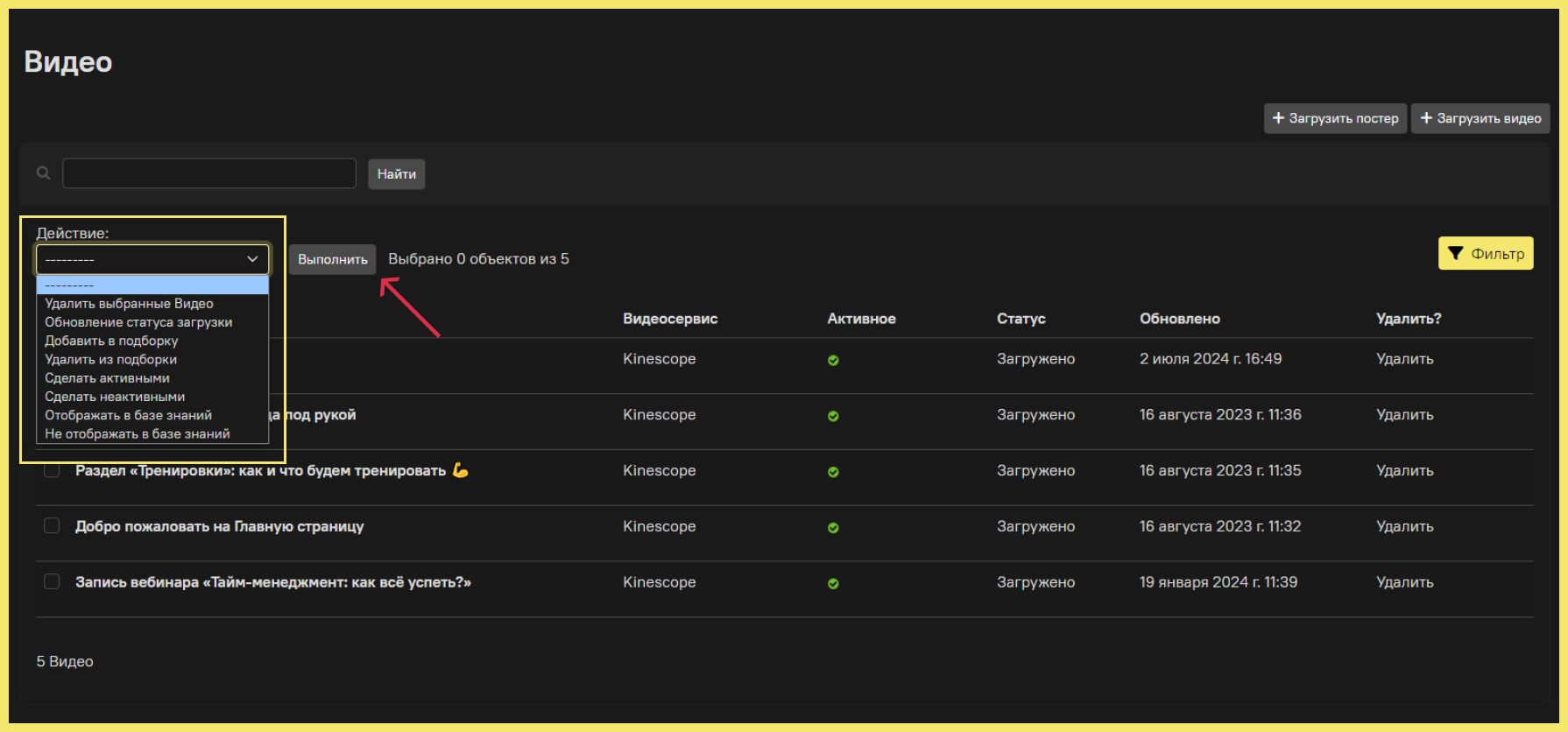
Task: Click the Выполнить button
Action: [333, 259]
